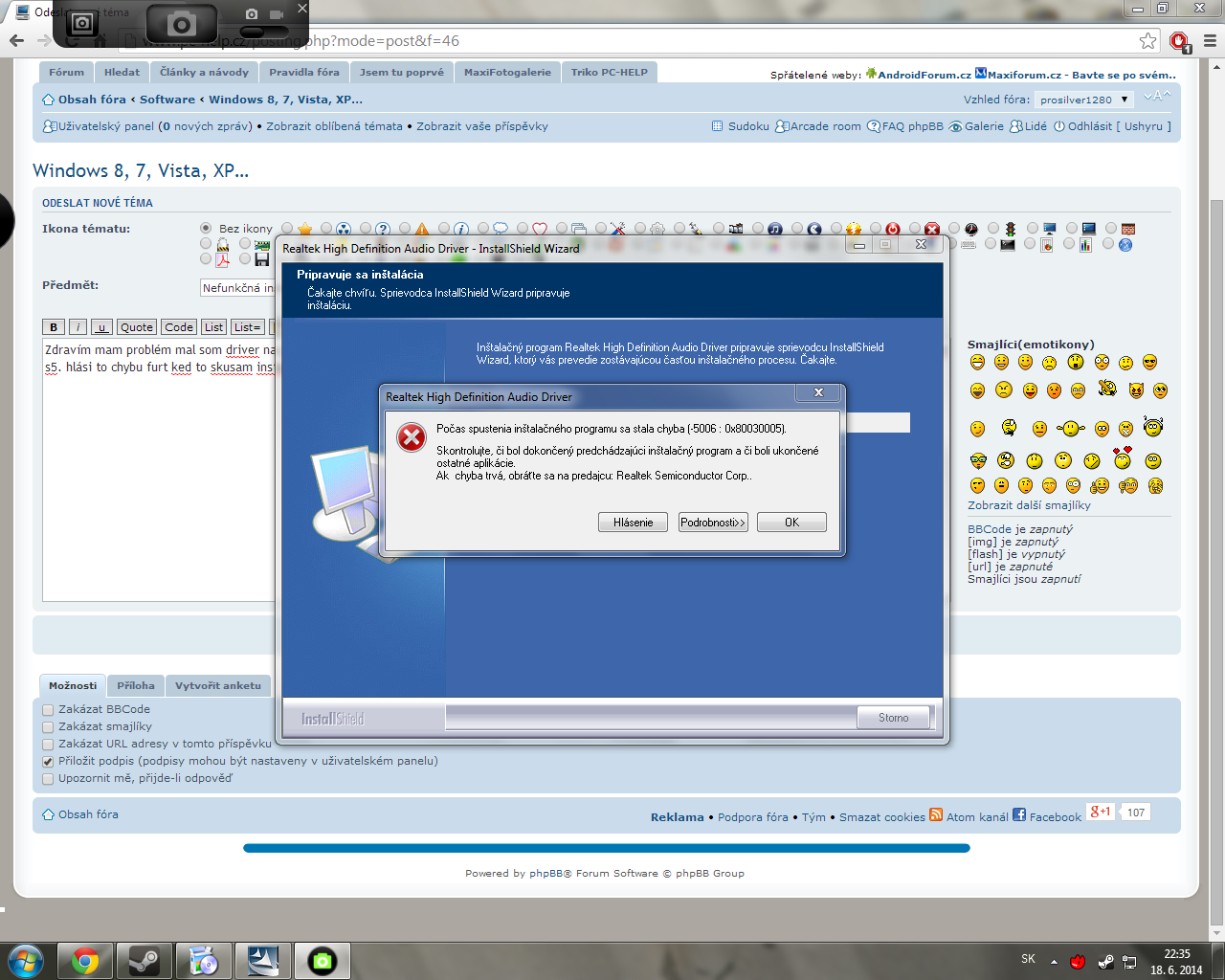Click into the message text area
Viewport: 1225px width, 980px height.
coord(160,469)
